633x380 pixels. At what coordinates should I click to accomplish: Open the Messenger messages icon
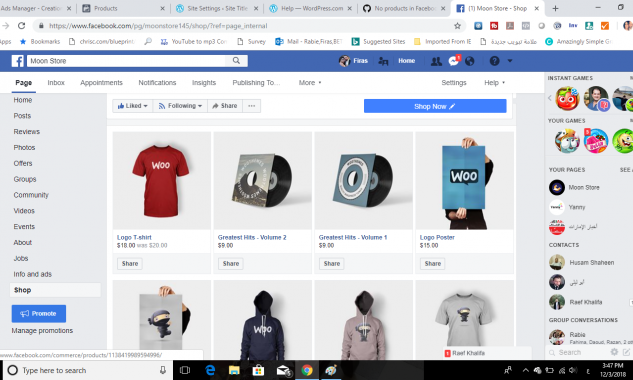pyautogui.click(x=453, y=61)
